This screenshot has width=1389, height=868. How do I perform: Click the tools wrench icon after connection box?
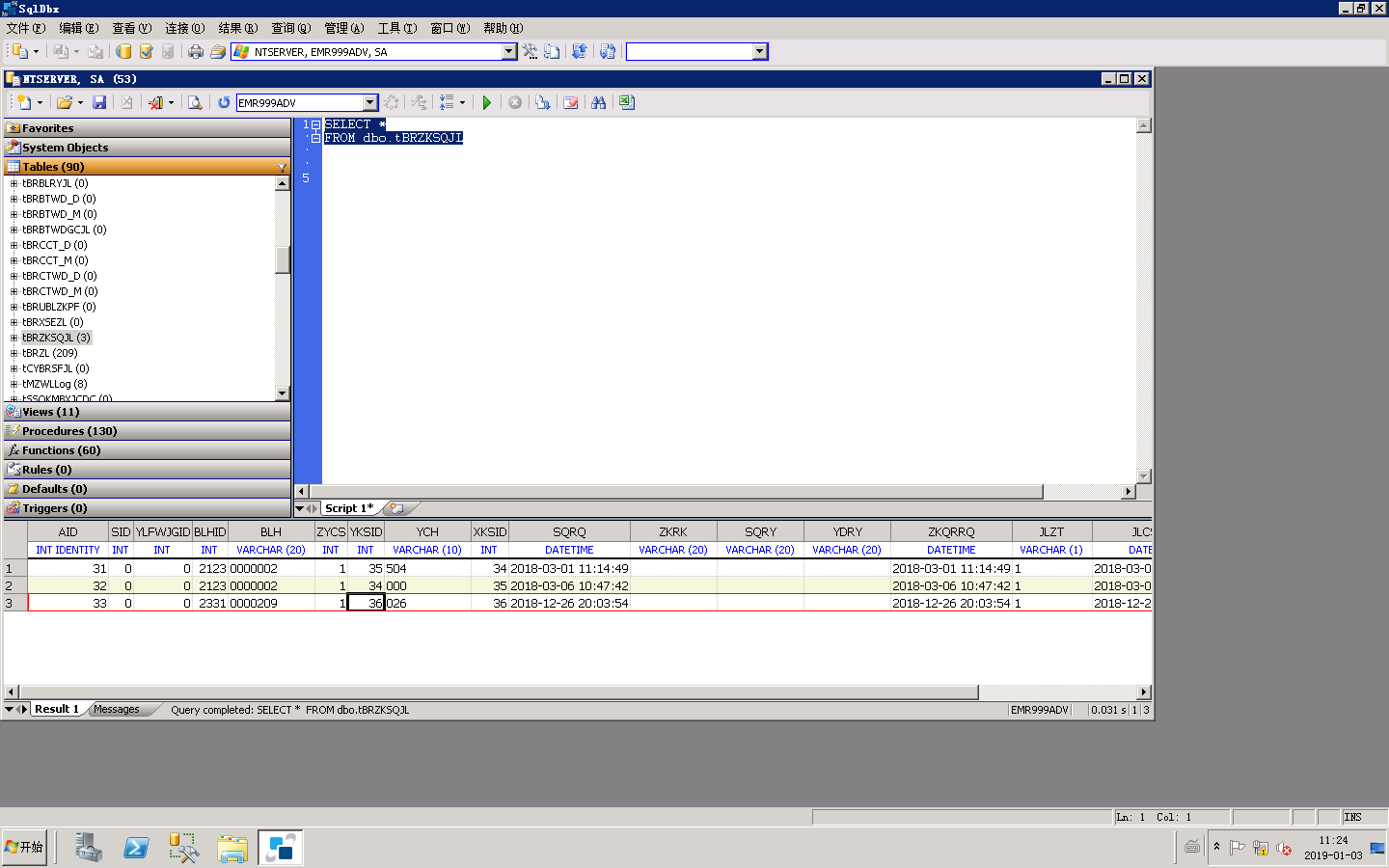tap(530, 51)
